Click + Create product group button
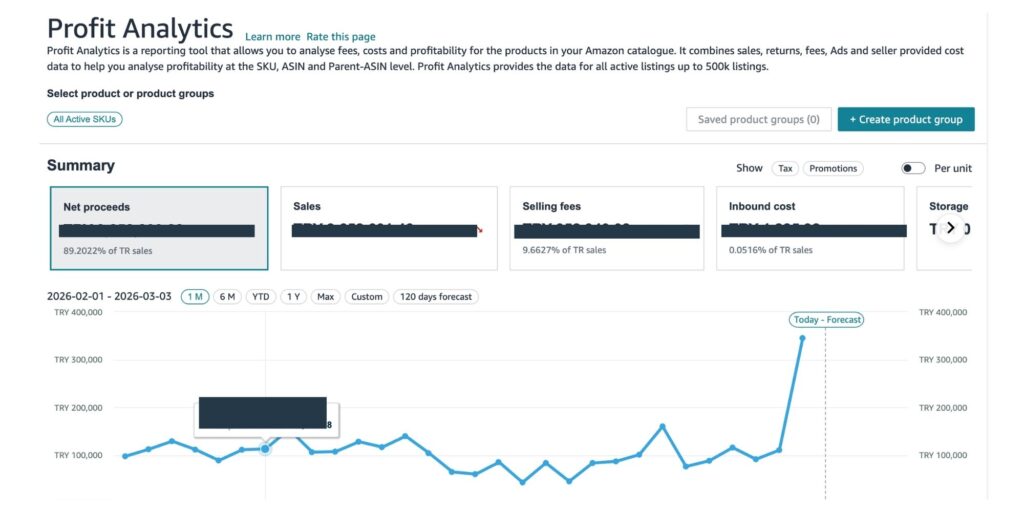 906,120
